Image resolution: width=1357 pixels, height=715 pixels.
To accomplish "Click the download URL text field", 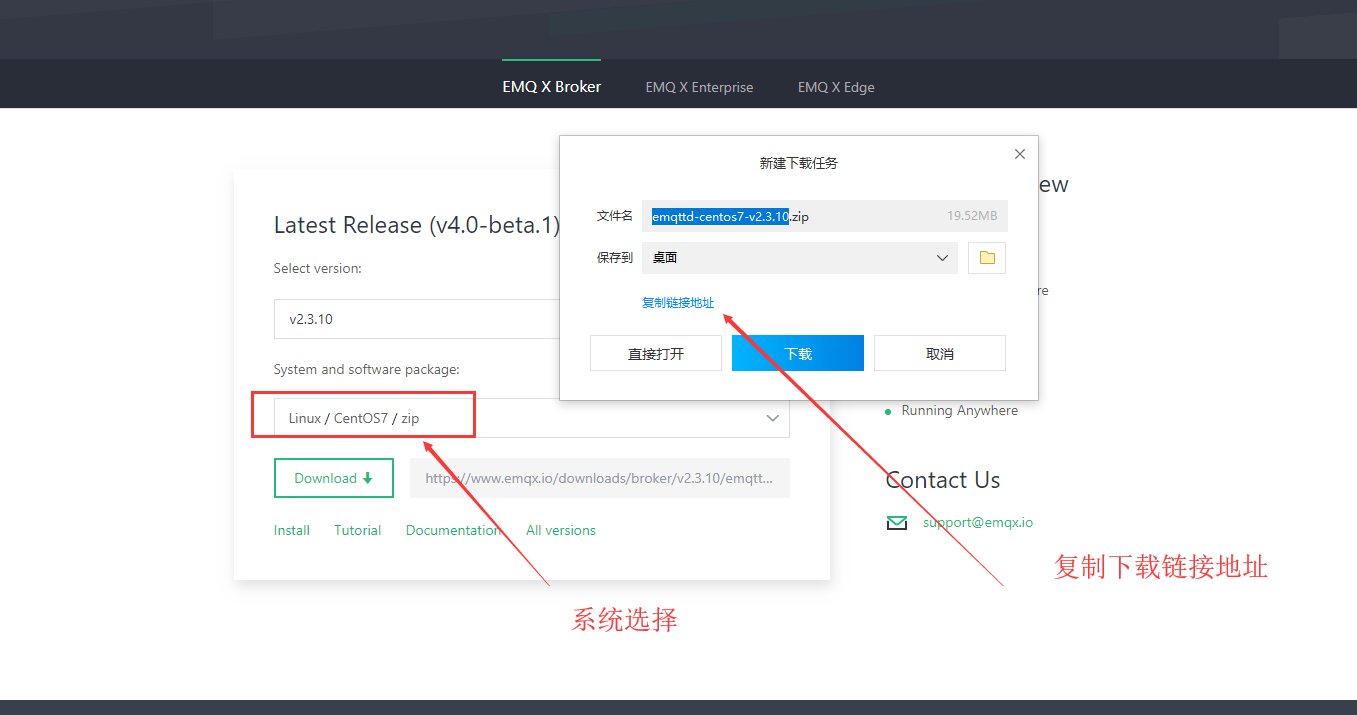I will click(x=599, y=478).
